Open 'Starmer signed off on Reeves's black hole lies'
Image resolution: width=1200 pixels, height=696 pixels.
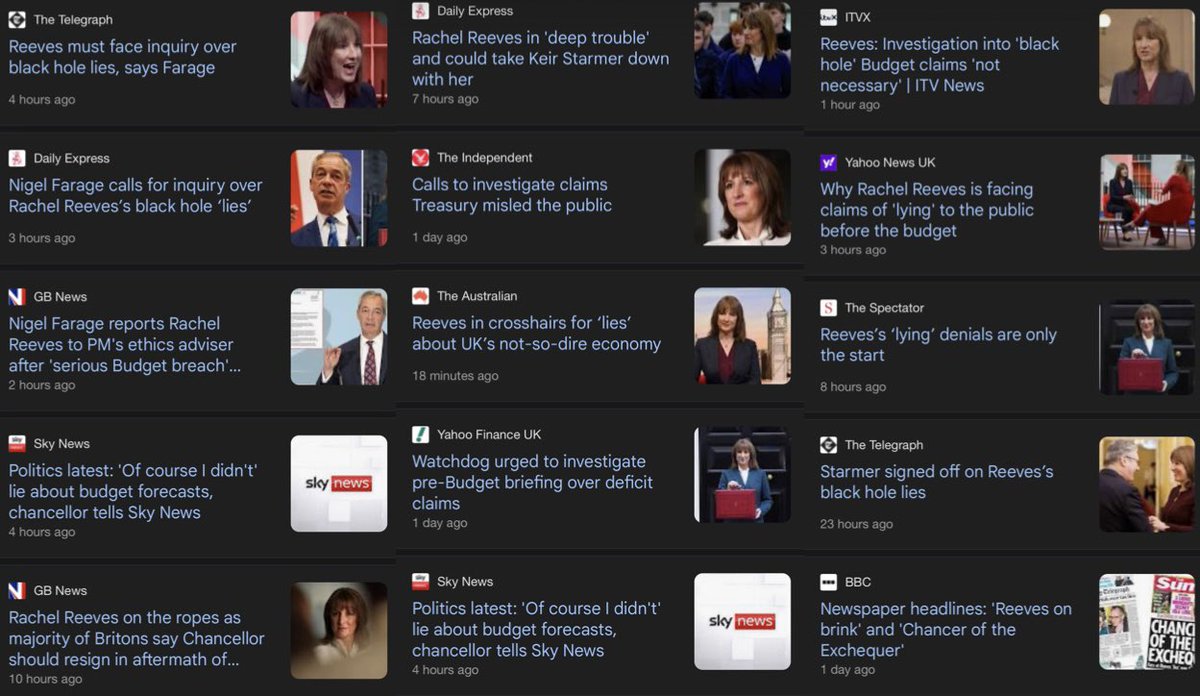pos(937,482)
